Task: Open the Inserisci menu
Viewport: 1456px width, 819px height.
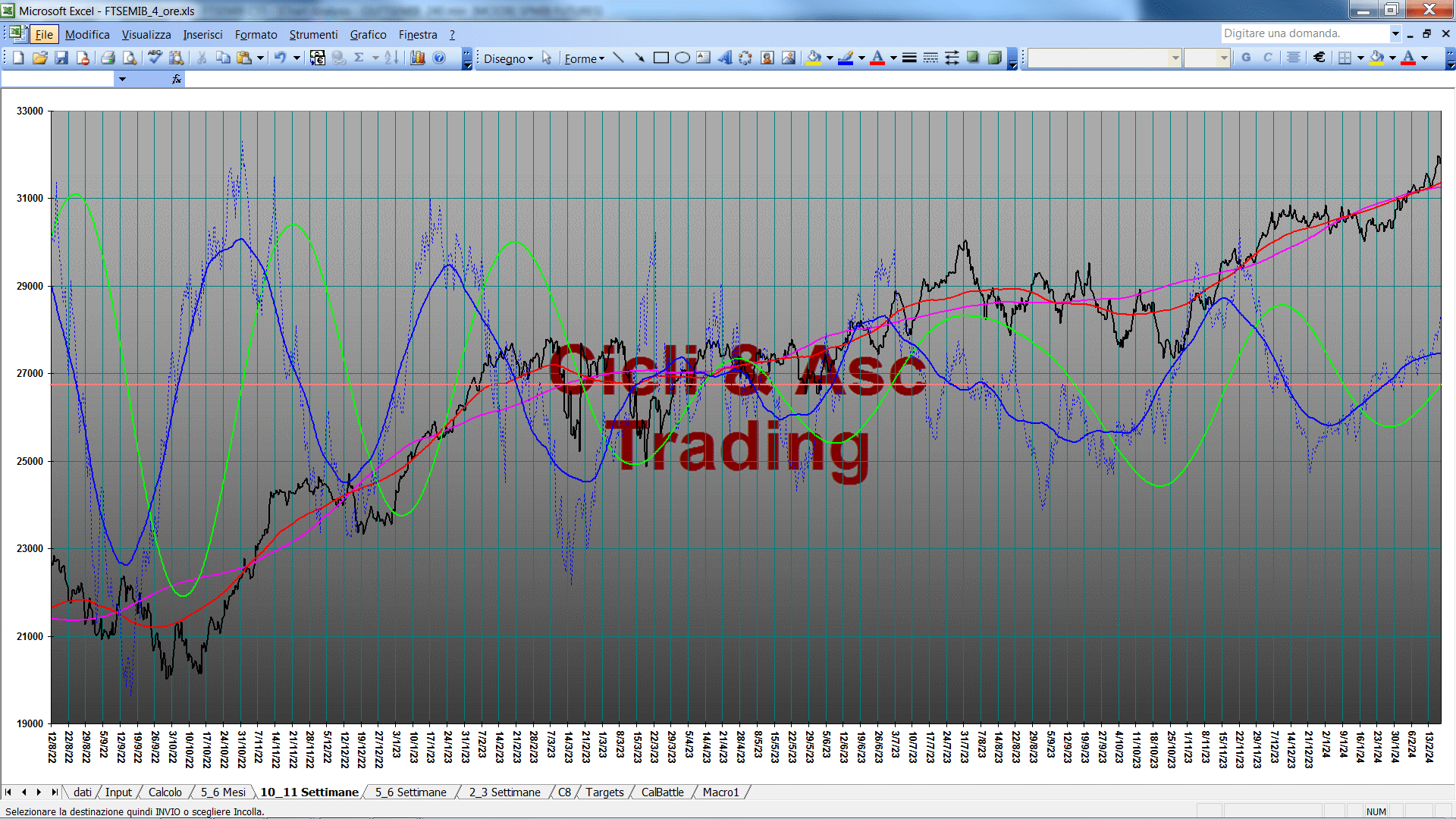Action: coord(202,35)
